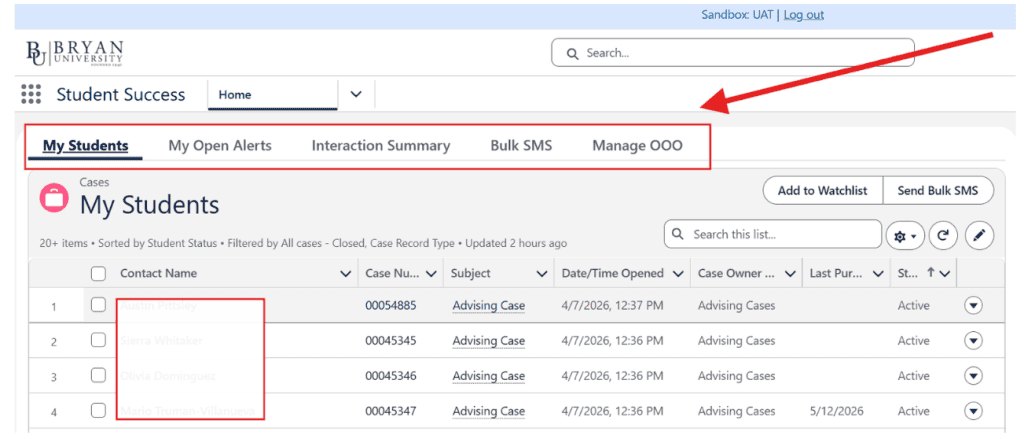Click the Student Success app name
The image size is (1024, 439).
pos(121,94)
